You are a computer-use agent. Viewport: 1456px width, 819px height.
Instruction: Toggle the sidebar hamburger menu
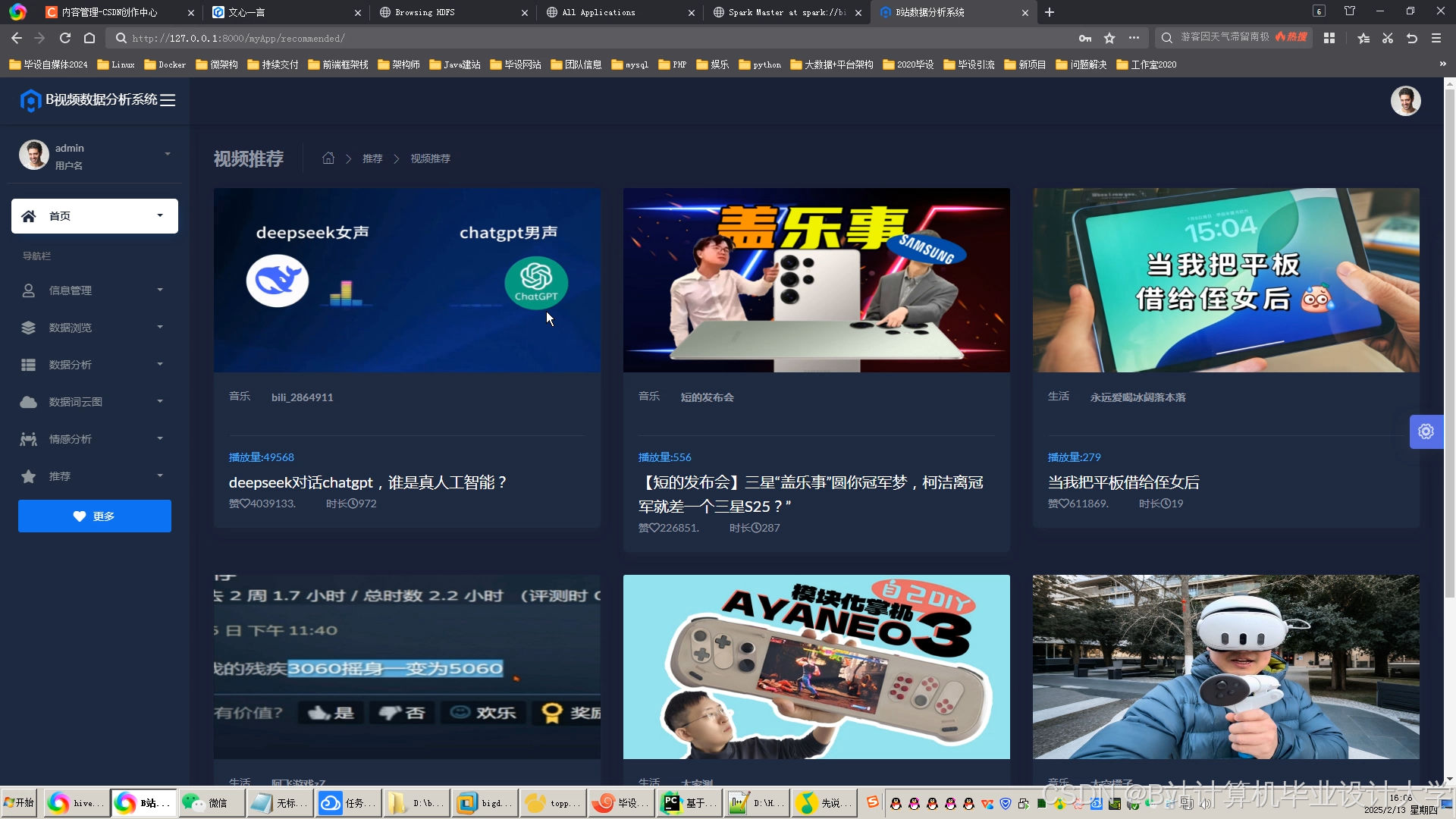pyautogui.click(x=168, y=100)
